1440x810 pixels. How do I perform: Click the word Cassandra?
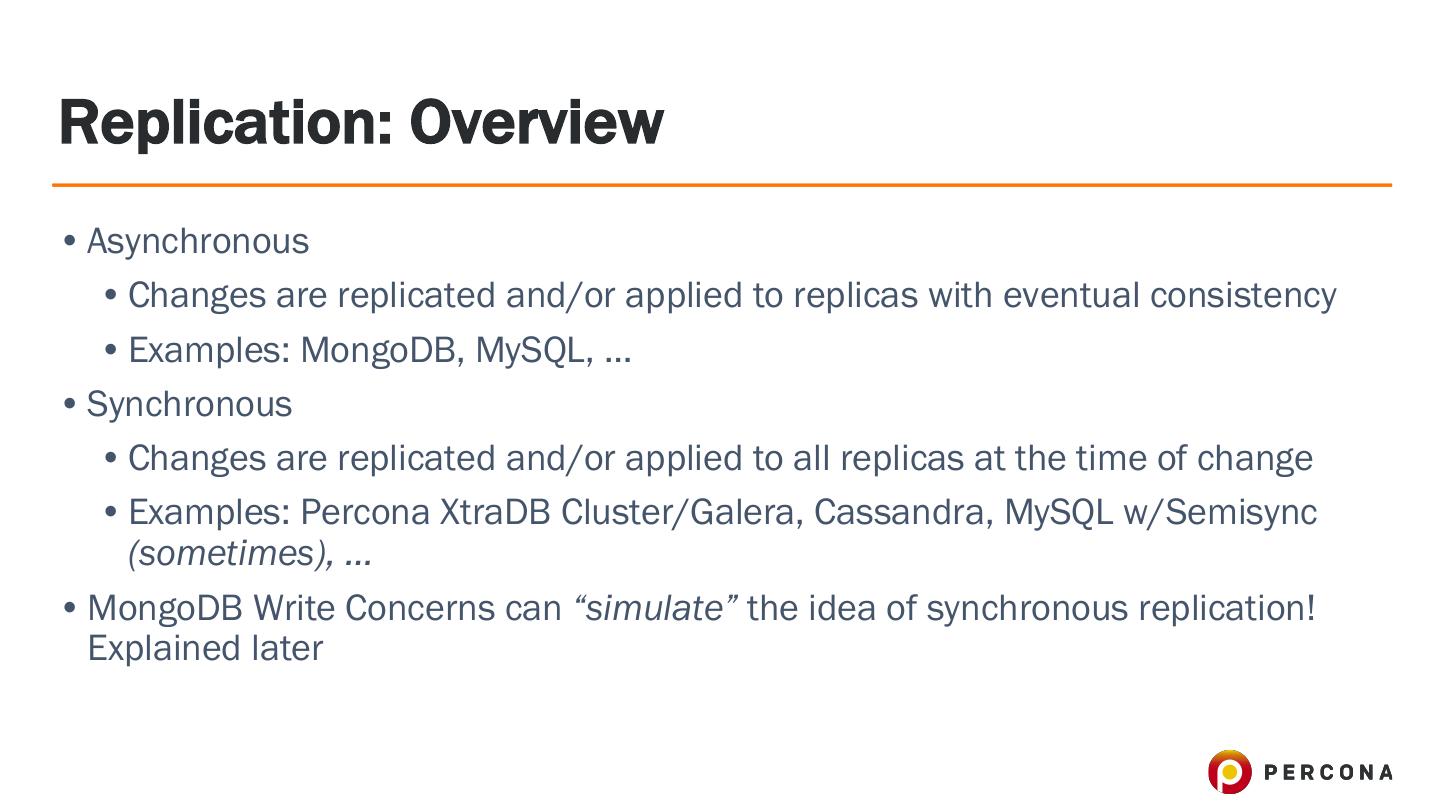[x=902, y=512]
